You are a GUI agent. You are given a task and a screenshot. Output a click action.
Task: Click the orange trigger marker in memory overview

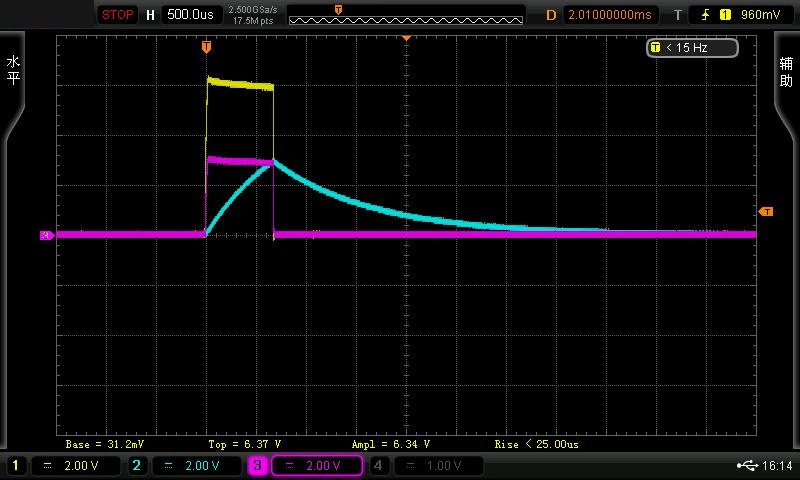click(x=338, y=10)
